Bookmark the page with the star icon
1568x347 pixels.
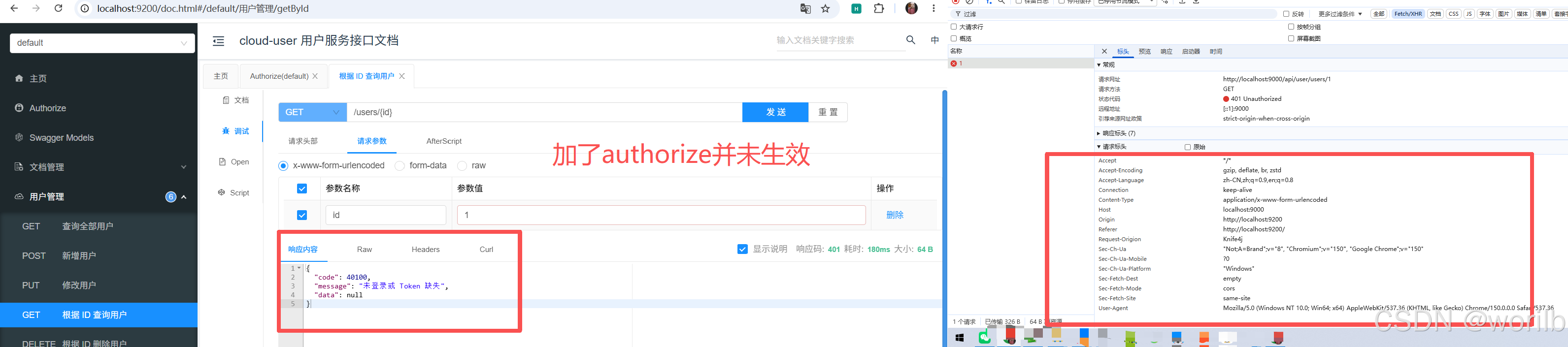826,8
